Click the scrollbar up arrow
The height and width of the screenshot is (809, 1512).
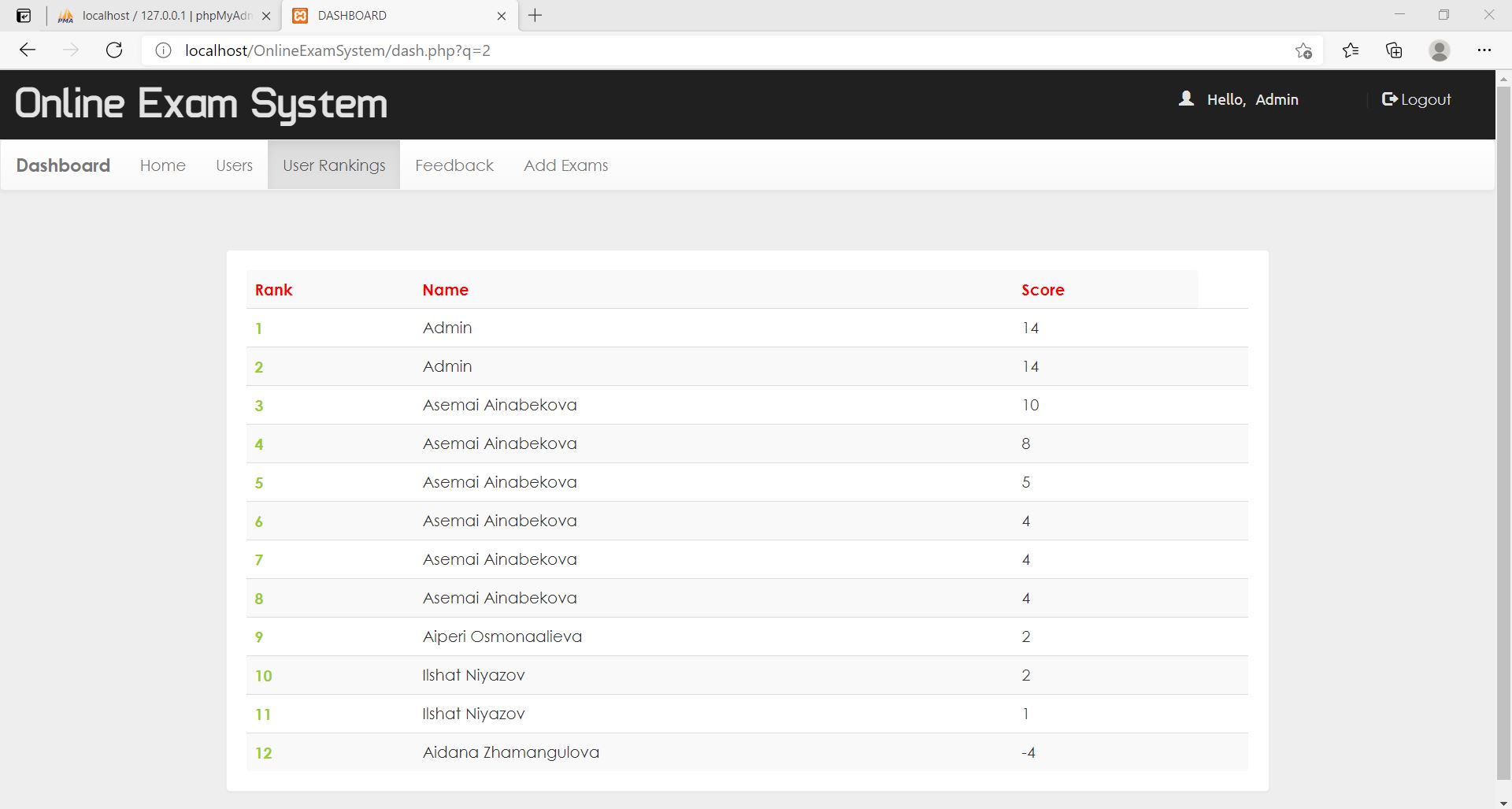pyautogui.click(x=1503, y=79)
